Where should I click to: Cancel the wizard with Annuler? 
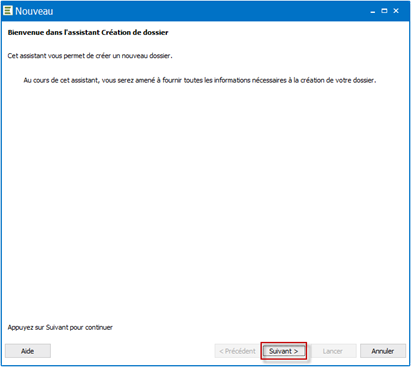coord(383,351)
